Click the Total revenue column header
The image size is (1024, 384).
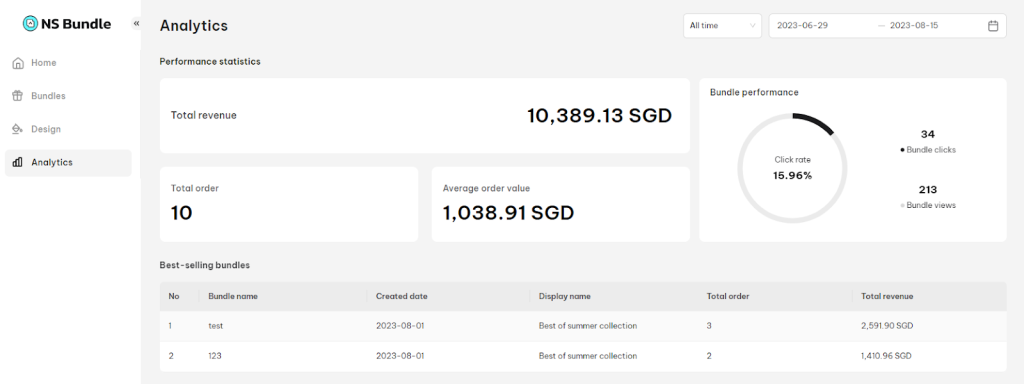coord(887,296)
